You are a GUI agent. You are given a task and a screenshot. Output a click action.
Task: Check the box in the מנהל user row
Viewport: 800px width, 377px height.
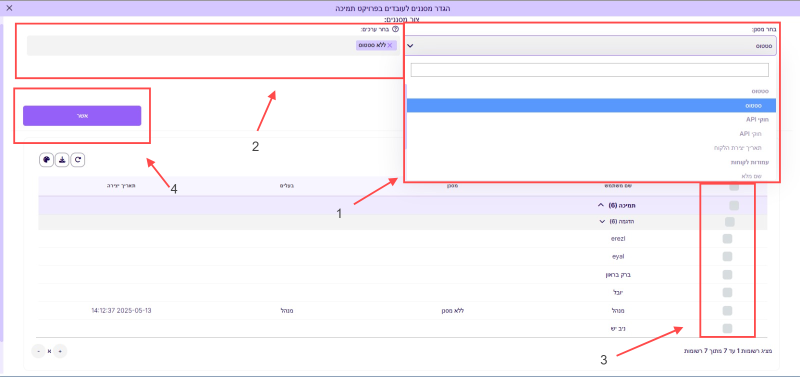tap(728, 310)
